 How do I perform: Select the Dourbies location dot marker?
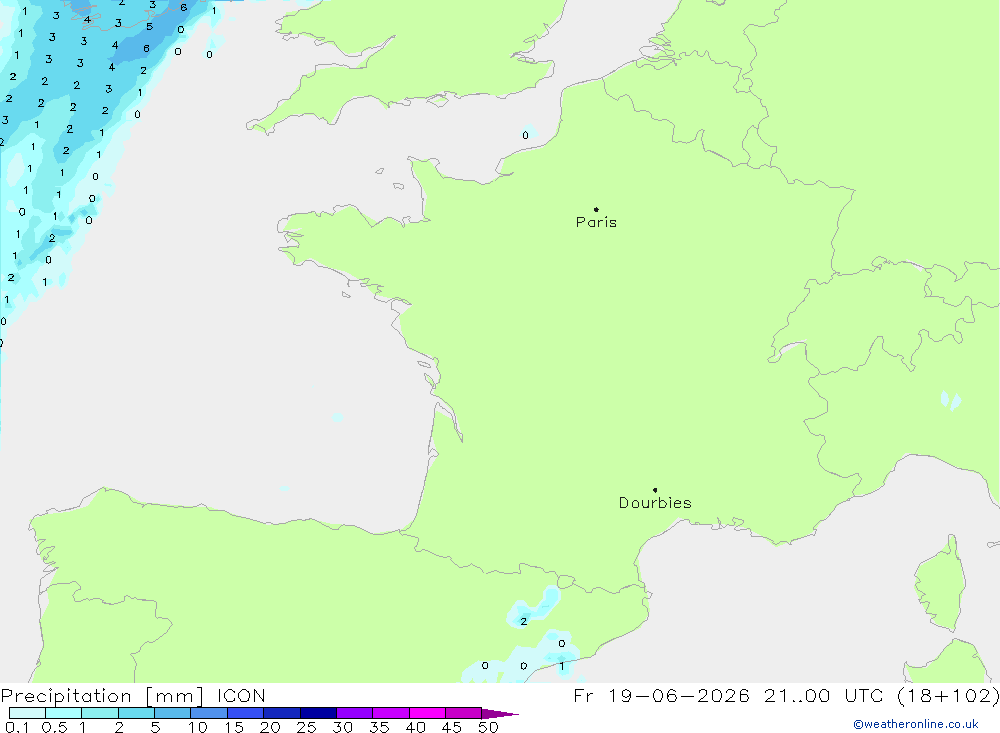(x=655, y=490)
